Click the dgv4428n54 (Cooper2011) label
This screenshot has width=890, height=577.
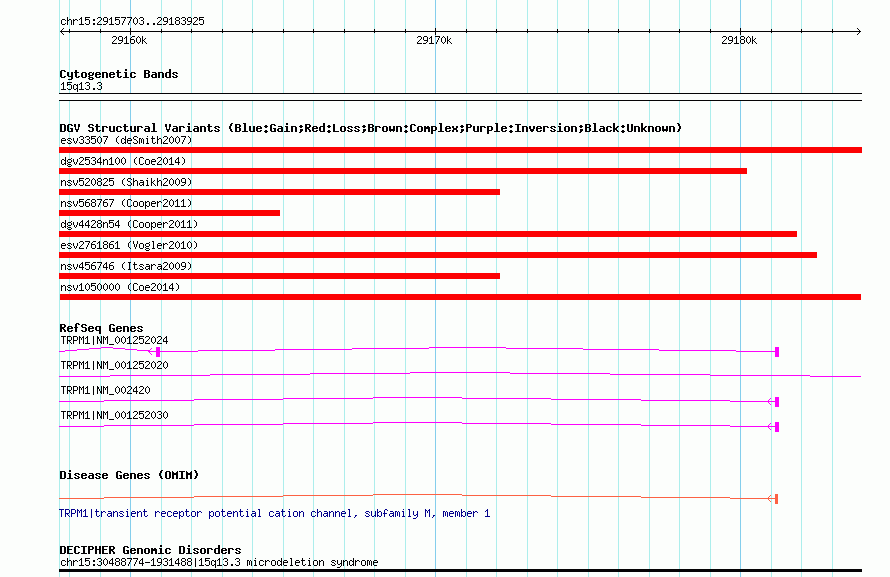pos(129,224)
